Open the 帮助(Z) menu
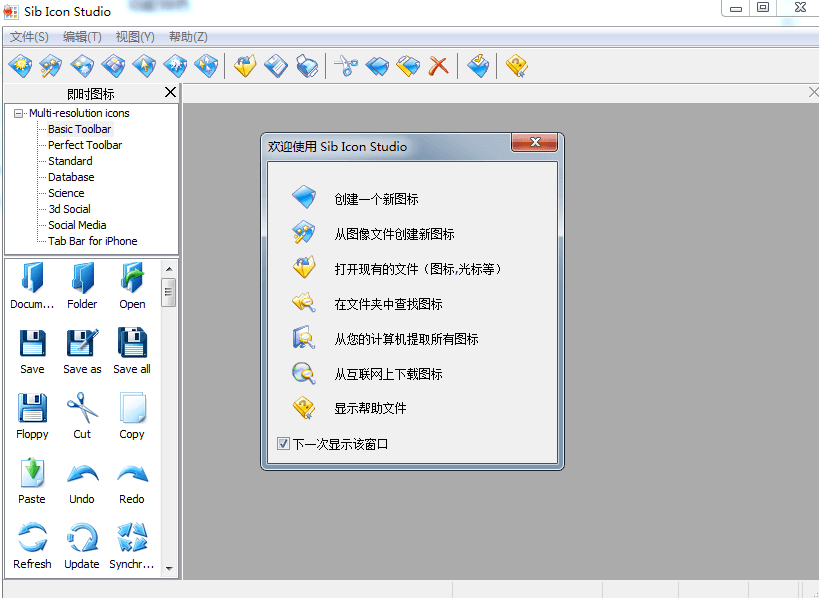This screenshot has height=598, width=819. click(x=189, y=37)
